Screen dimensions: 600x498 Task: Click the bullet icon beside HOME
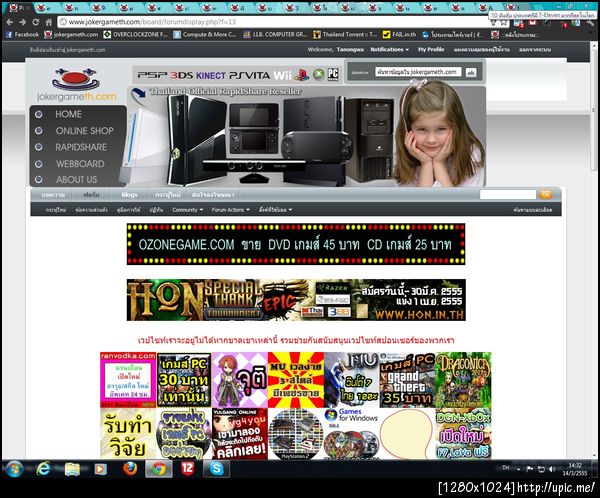click(x=38, y=114)
